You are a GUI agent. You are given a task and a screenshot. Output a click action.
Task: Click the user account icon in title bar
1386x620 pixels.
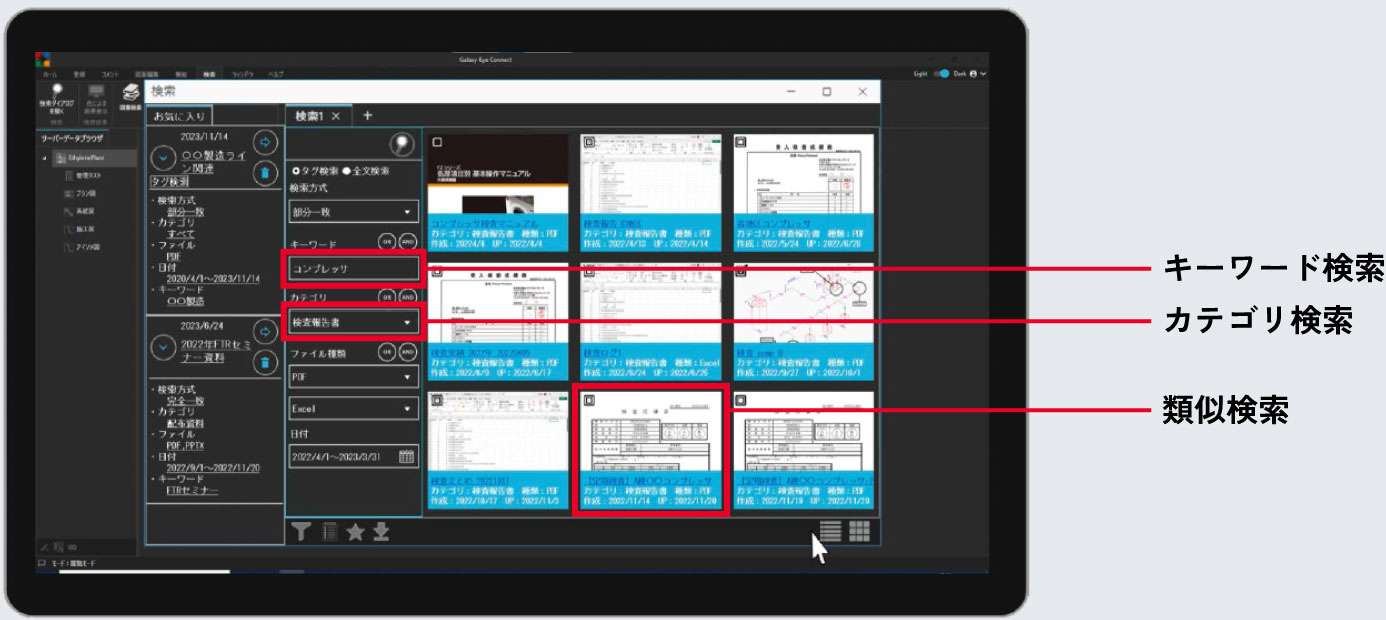tap(973, 73)
